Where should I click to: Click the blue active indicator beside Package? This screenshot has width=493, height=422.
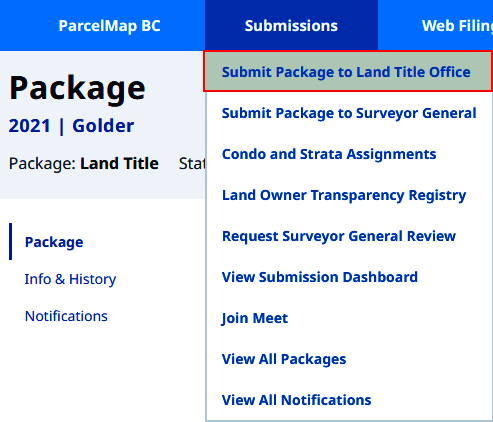[10, 241]
